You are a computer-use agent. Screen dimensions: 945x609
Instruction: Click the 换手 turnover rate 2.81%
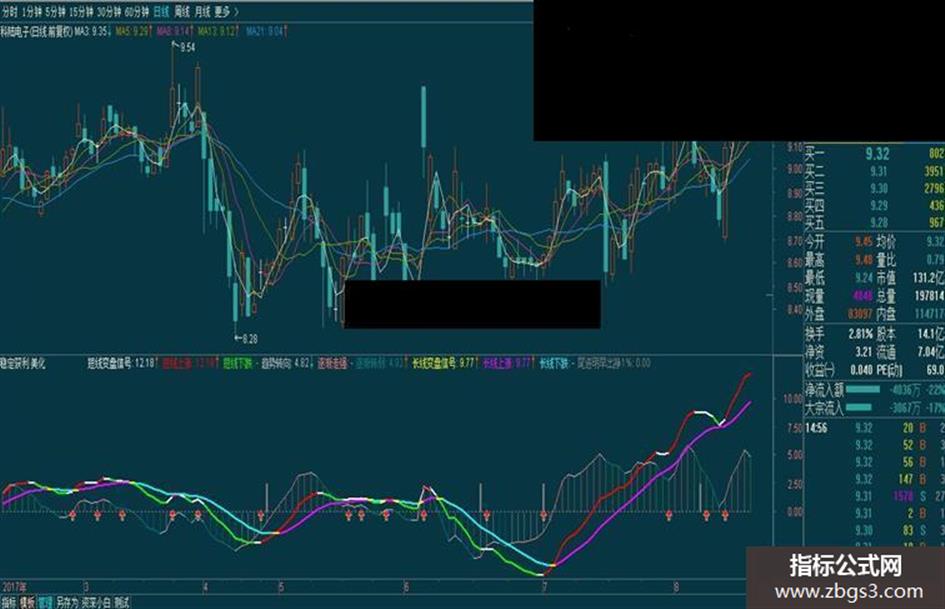tap(860, 334)
